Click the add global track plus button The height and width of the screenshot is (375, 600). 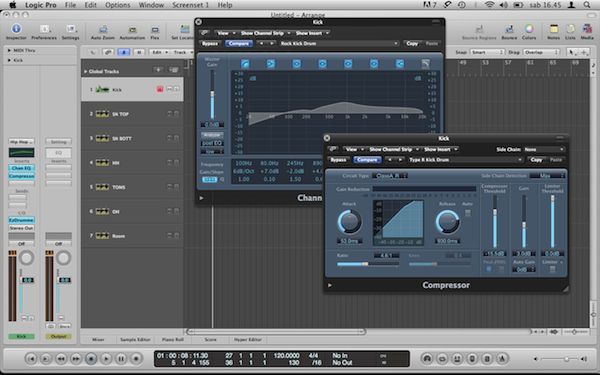coord(158,70)
